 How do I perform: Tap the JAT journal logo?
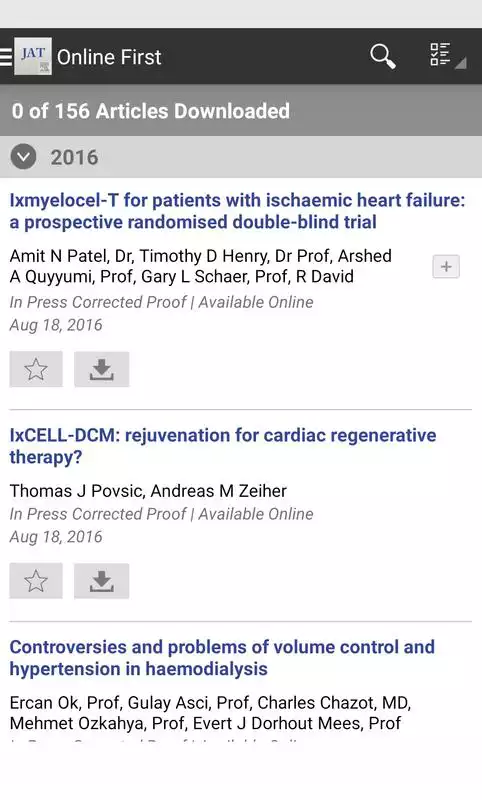point(33,56)
